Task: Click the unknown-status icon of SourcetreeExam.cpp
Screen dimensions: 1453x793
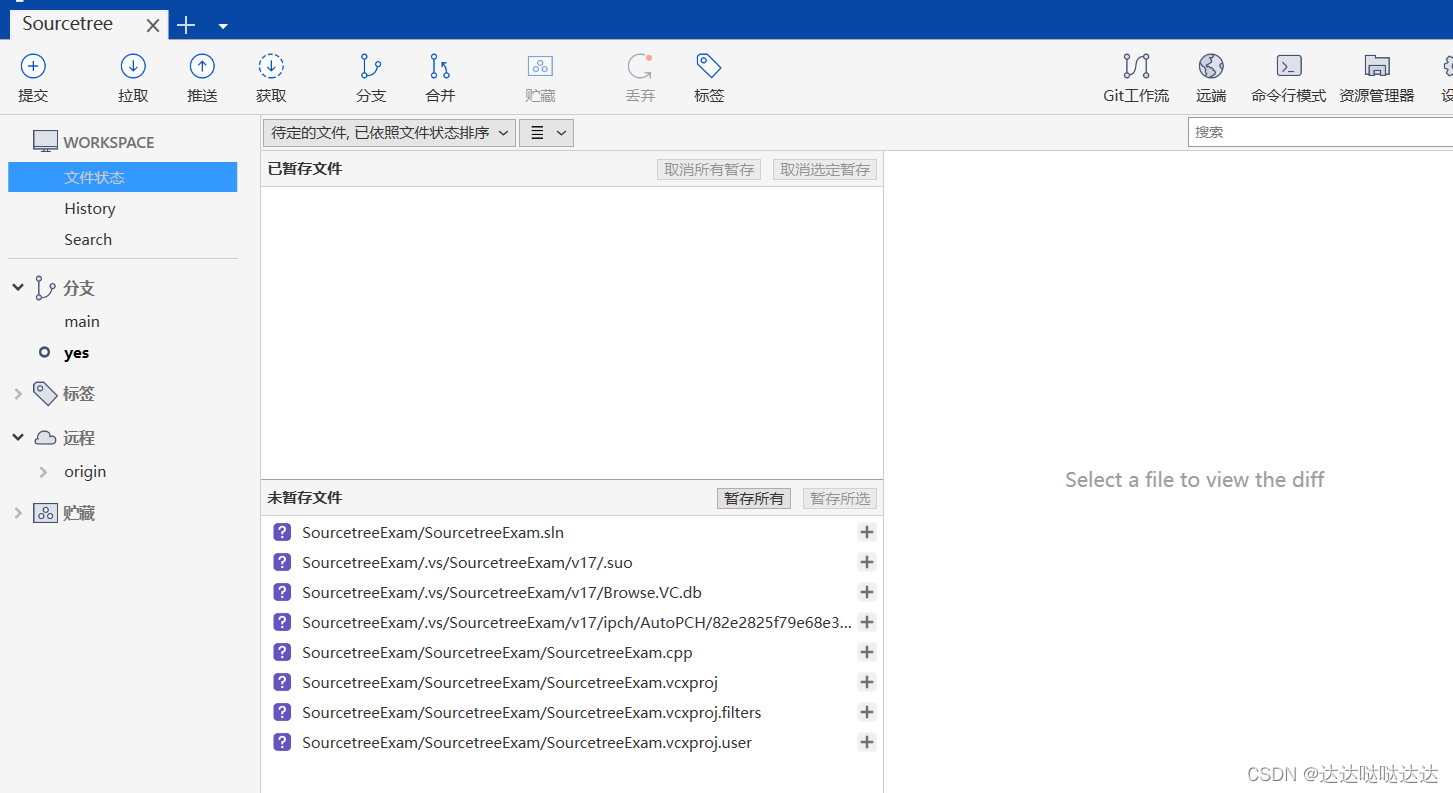Action: click(x=282, y=653)
